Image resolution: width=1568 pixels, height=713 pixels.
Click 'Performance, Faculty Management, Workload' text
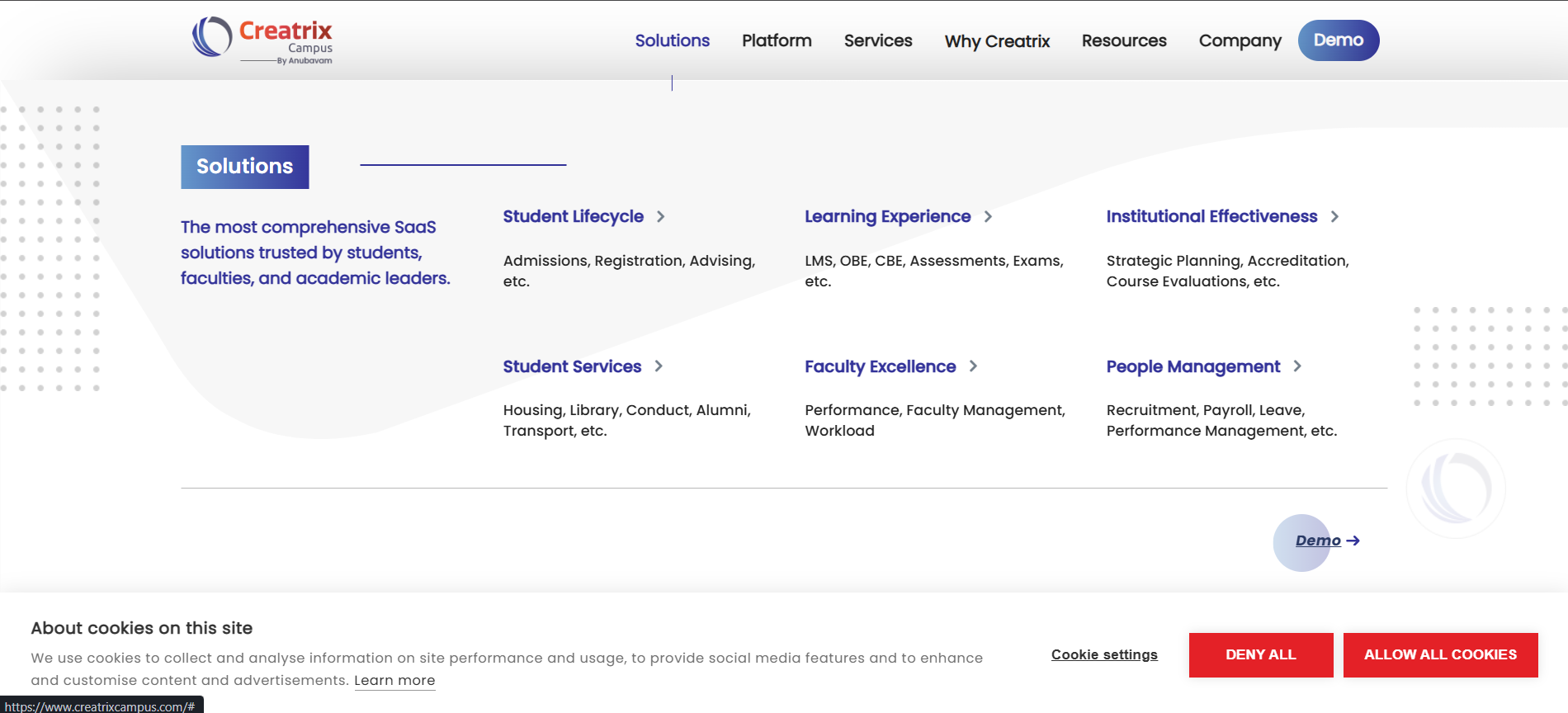point(935,420)
